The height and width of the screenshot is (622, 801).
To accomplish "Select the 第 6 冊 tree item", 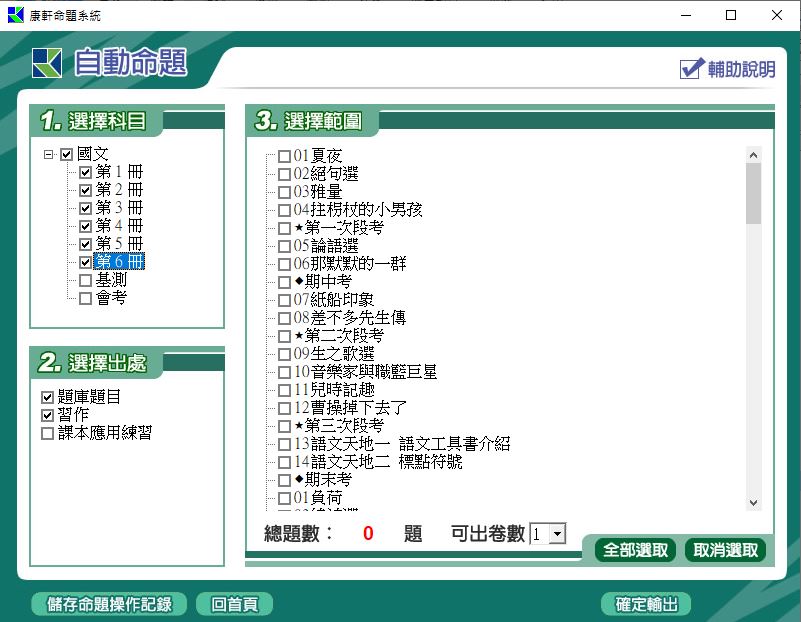I will [x=119, y=263].
